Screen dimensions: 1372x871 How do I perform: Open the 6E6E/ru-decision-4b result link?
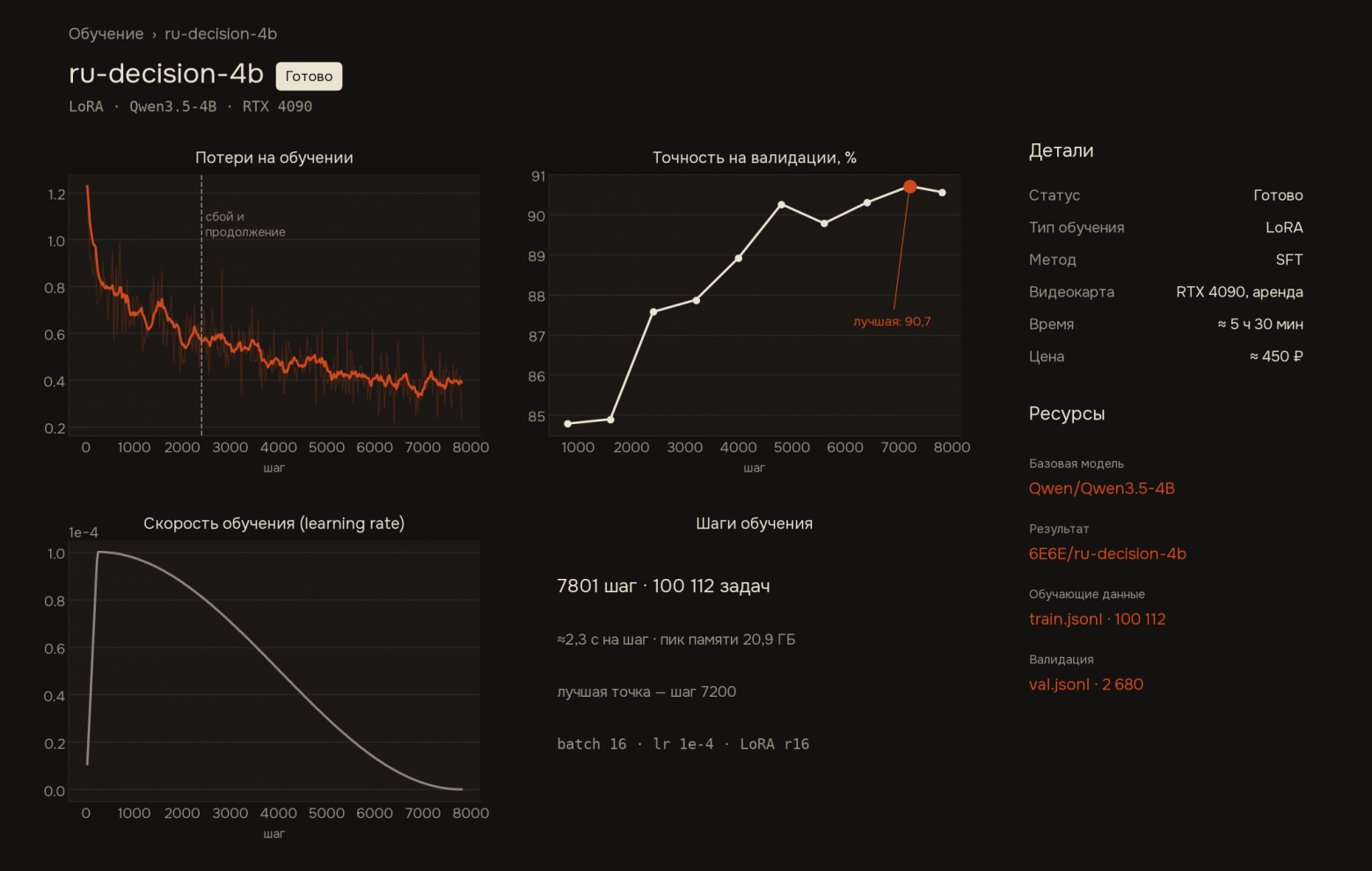coord(1107,553)
